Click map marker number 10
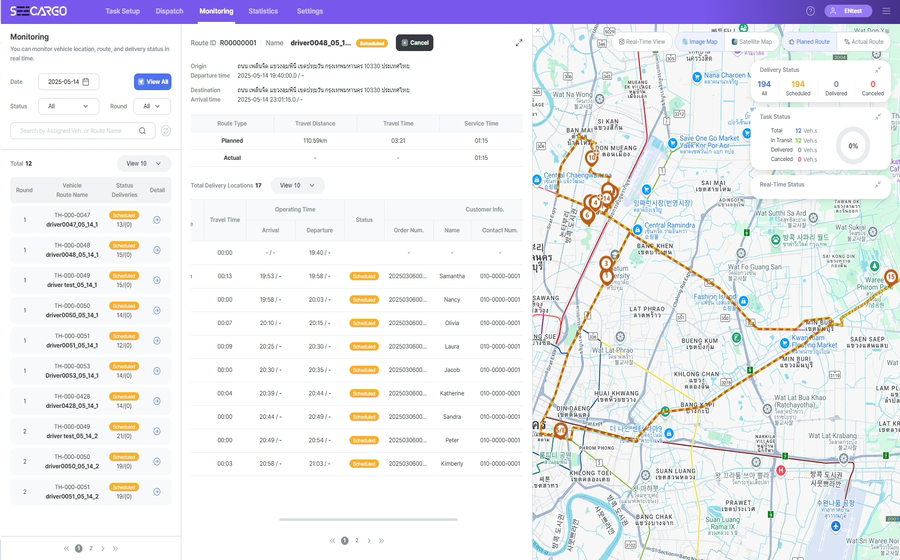Image resolution: width=900 pixels, height=560 pixels. coord(592,158)
